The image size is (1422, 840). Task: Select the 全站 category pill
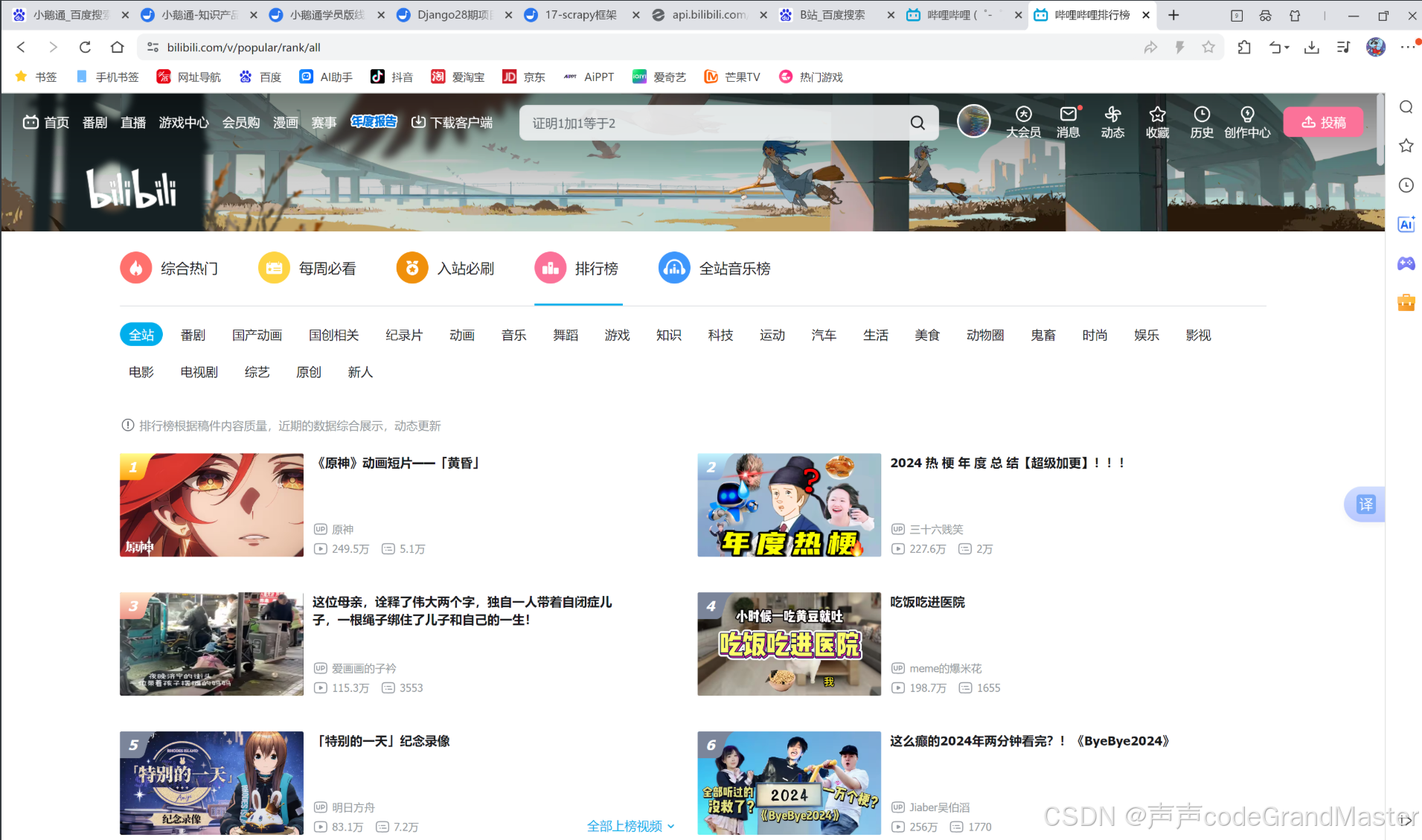[x=141, y=335]
